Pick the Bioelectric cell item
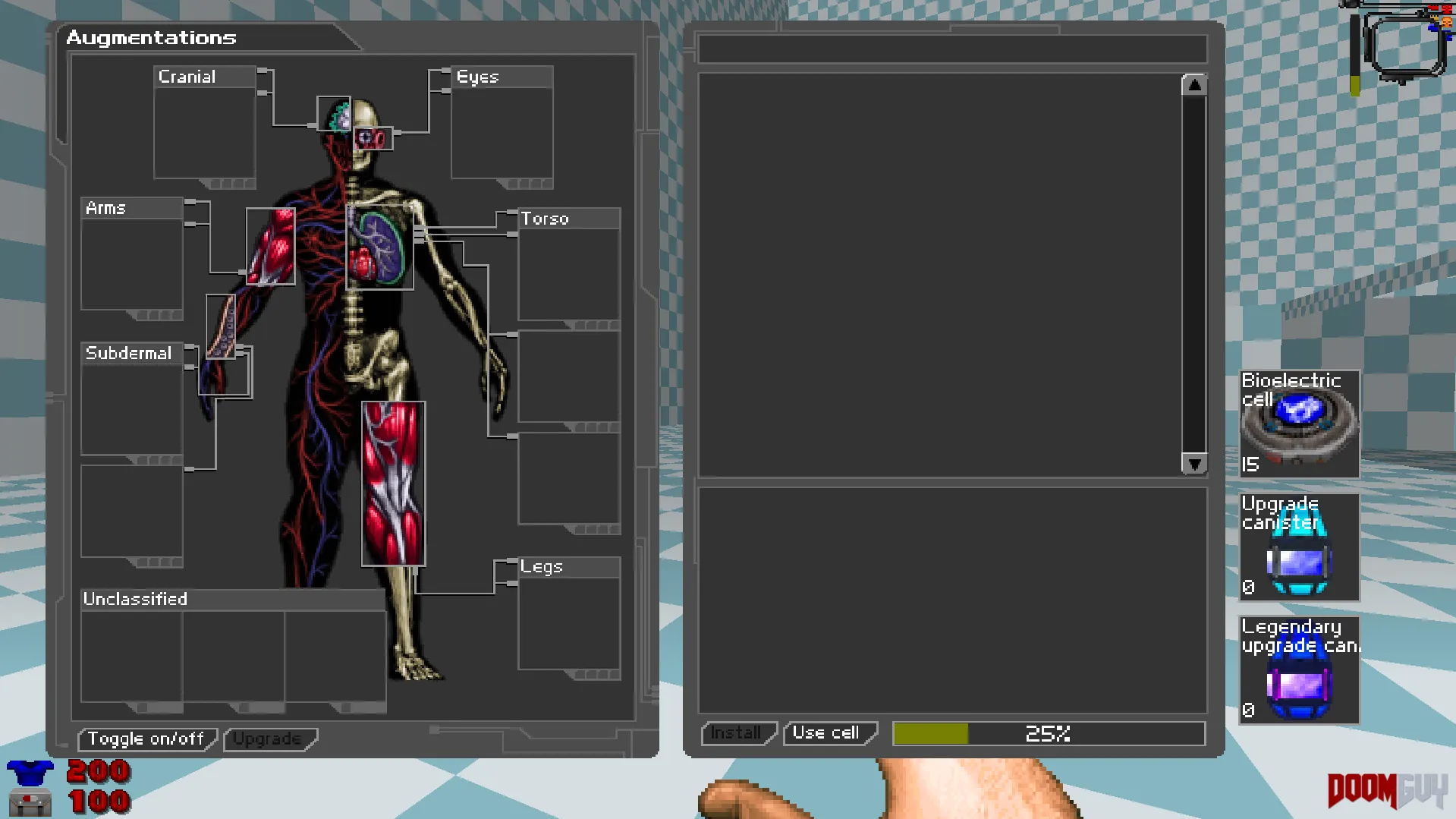1456x819 pixels. 1299,424
